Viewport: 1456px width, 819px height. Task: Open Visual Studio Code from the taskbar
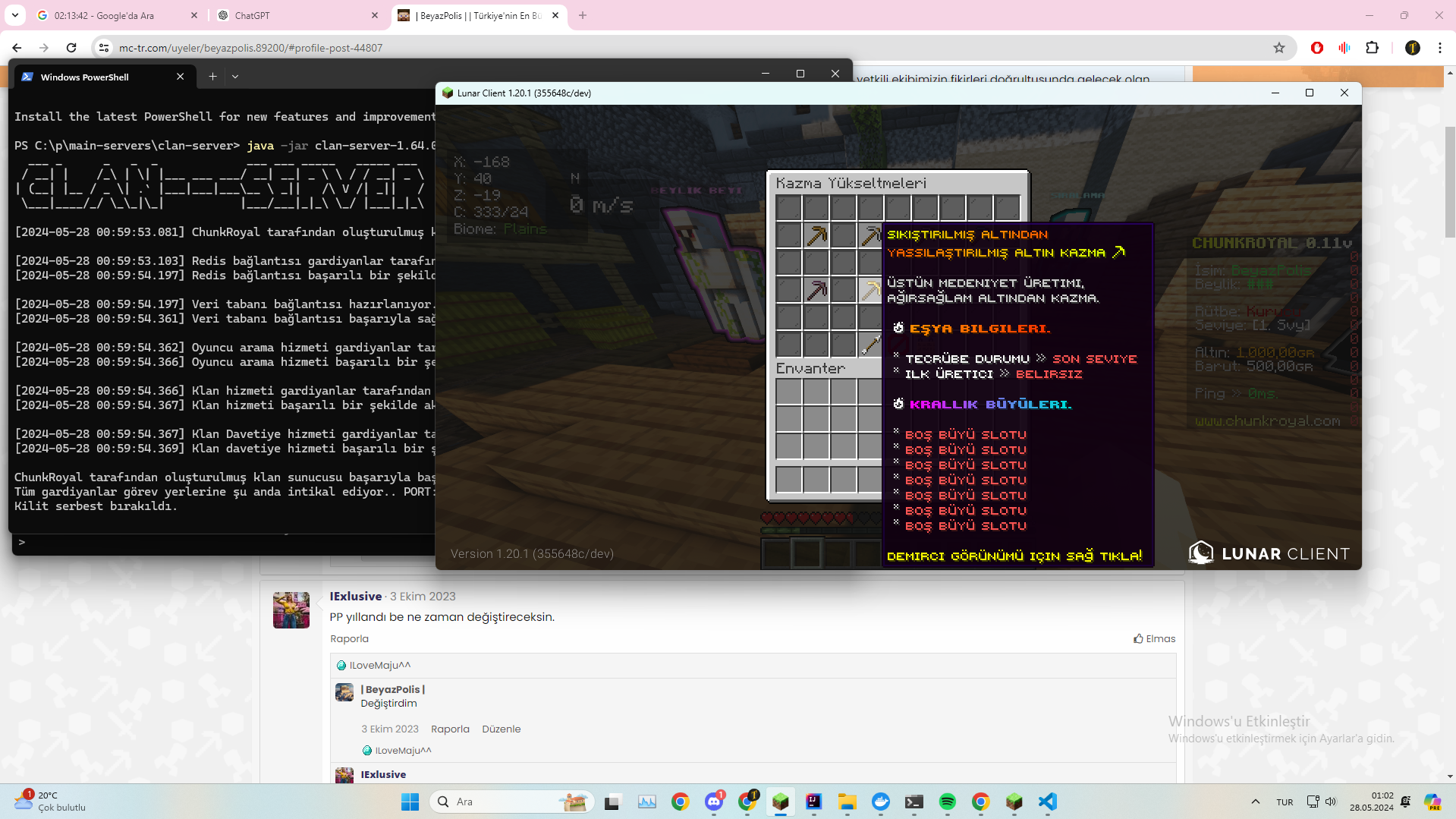coord(1048,802)
